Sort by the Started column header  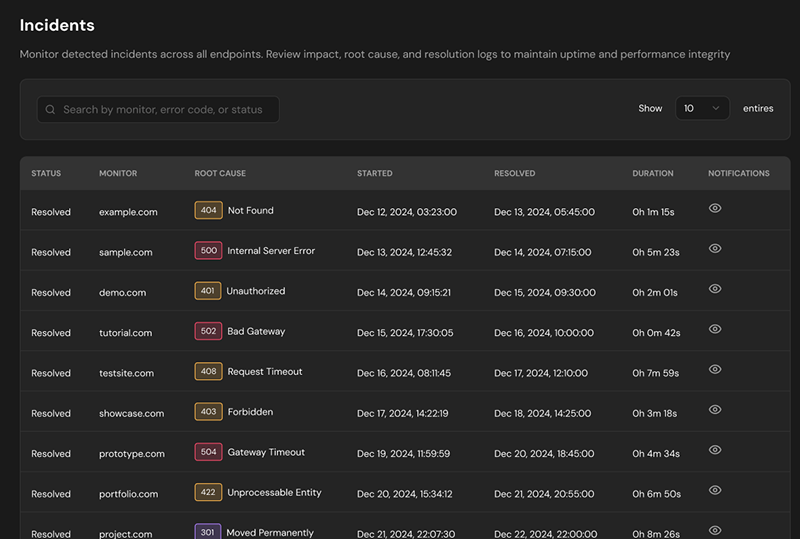point(374,174)
